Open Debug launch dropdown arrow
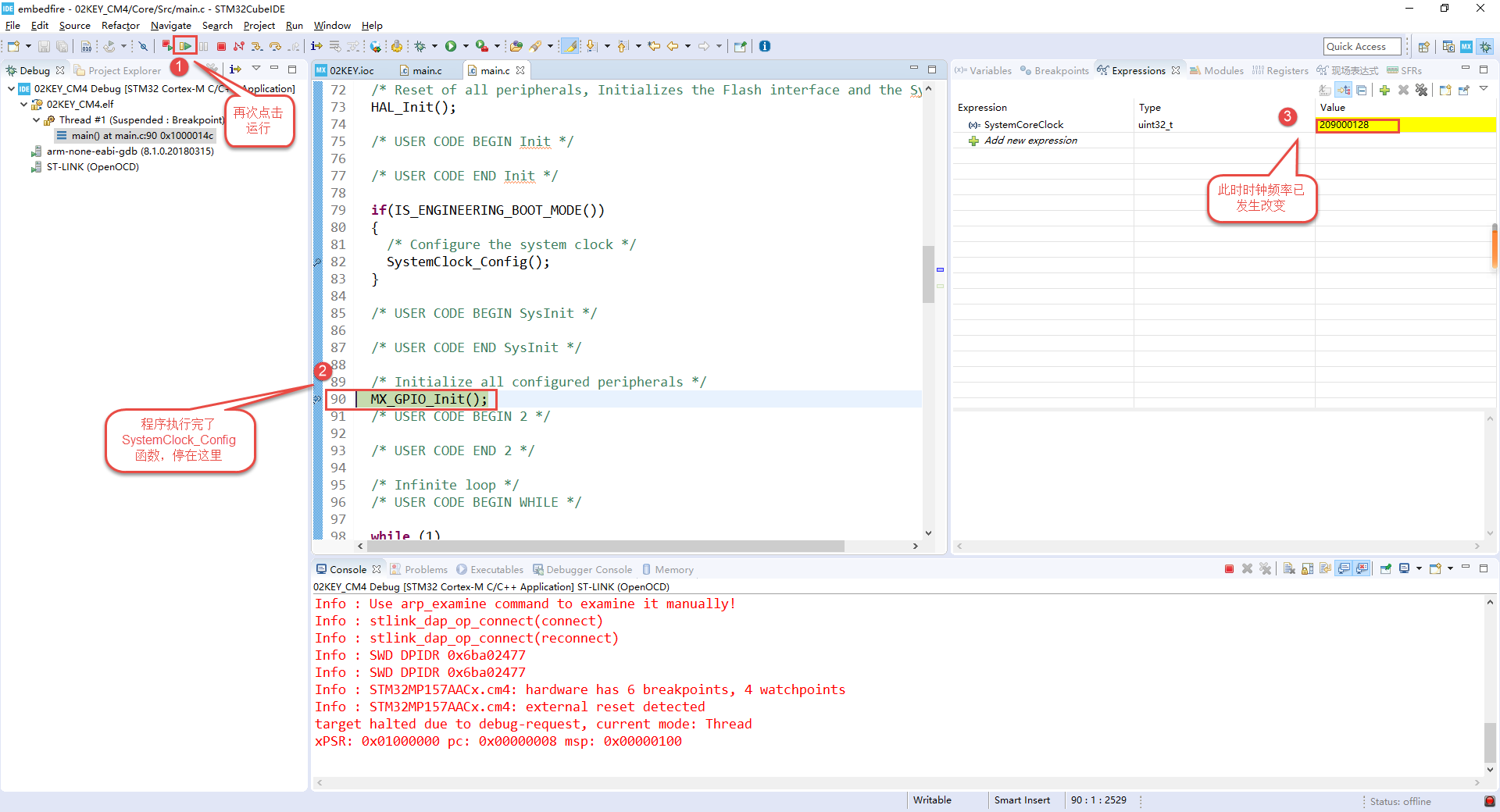This screenshot has height=812, width=1500. (x=434, y=46)
